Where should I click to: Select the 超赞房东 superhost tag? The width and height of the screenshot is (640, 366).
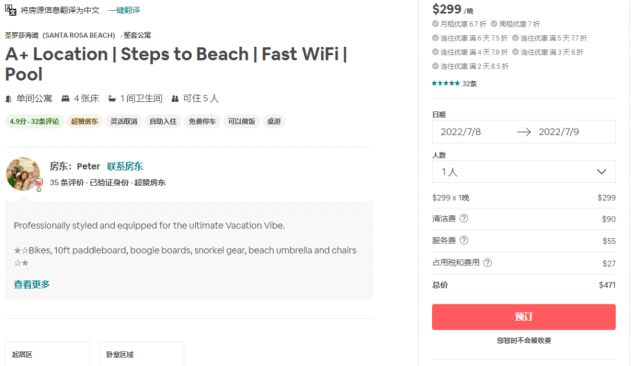84,121
